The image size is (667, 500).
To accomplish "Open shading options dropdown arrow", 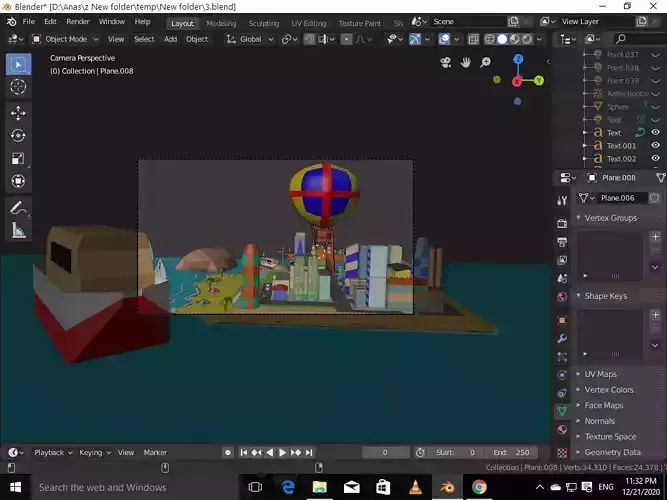I will tap(539, 39).
